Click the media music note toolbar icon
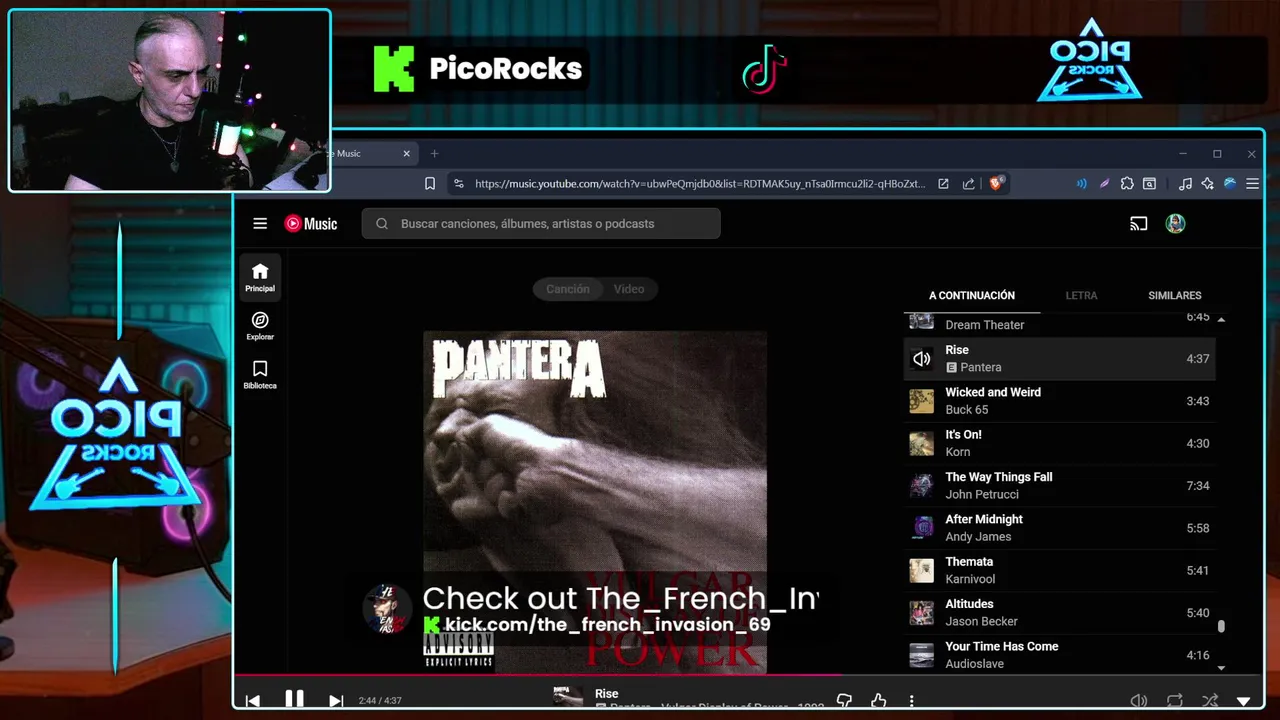1280x720 pixels. tap(1185, 184)
